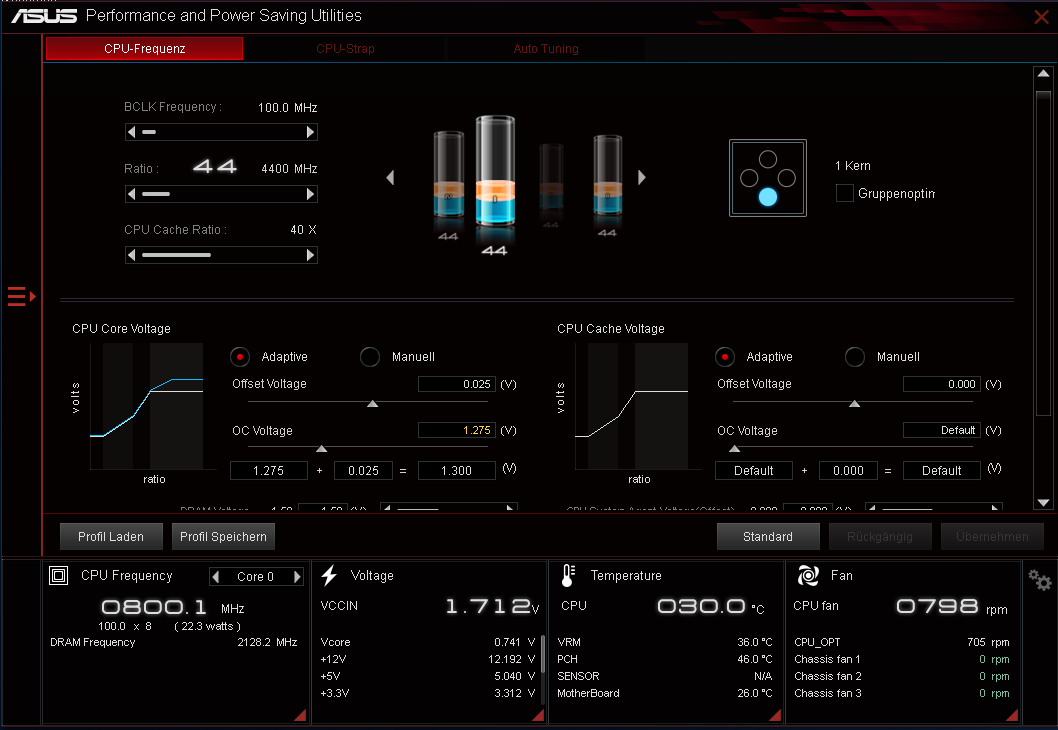This screenshot has height=730, width=1058.
Task: Select the leftmost core cylinder
Action: (448, 174)
